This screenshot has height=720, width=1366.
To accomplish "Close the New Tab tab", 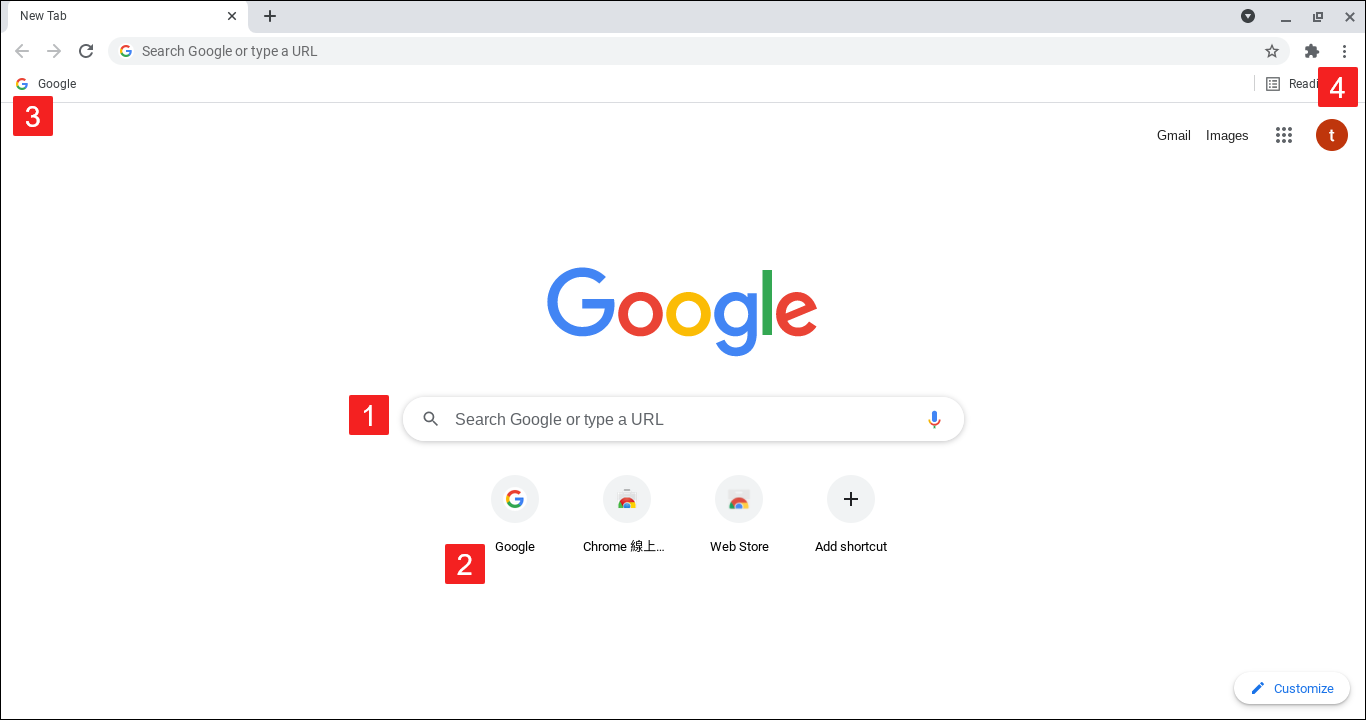I will point(232,16).
